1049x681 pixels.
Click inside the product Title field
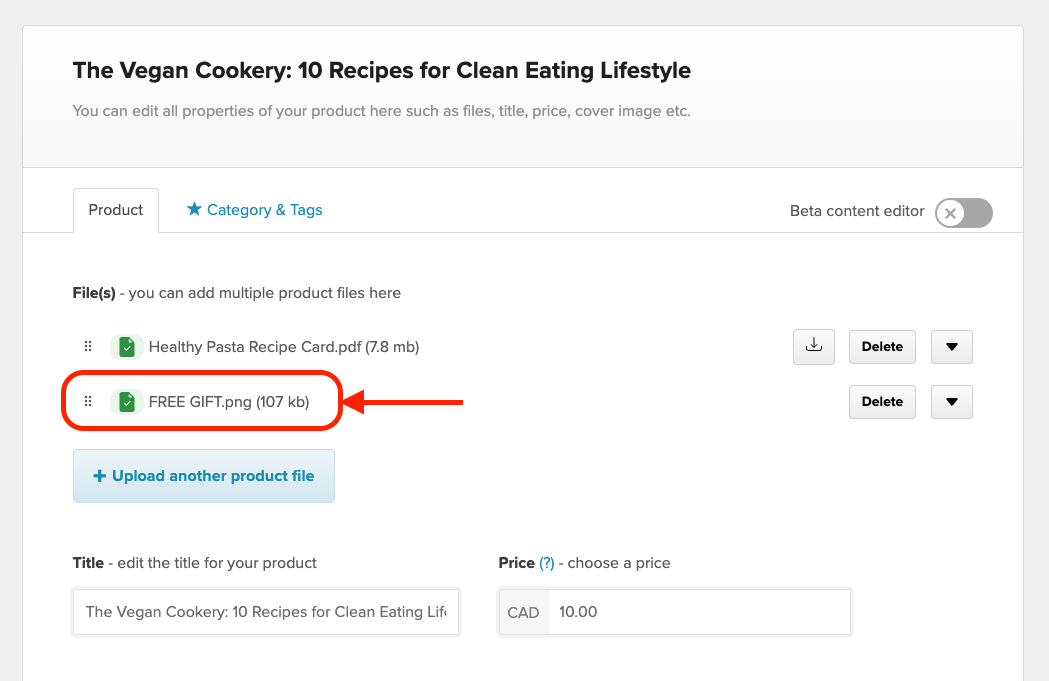coord(265,612)
